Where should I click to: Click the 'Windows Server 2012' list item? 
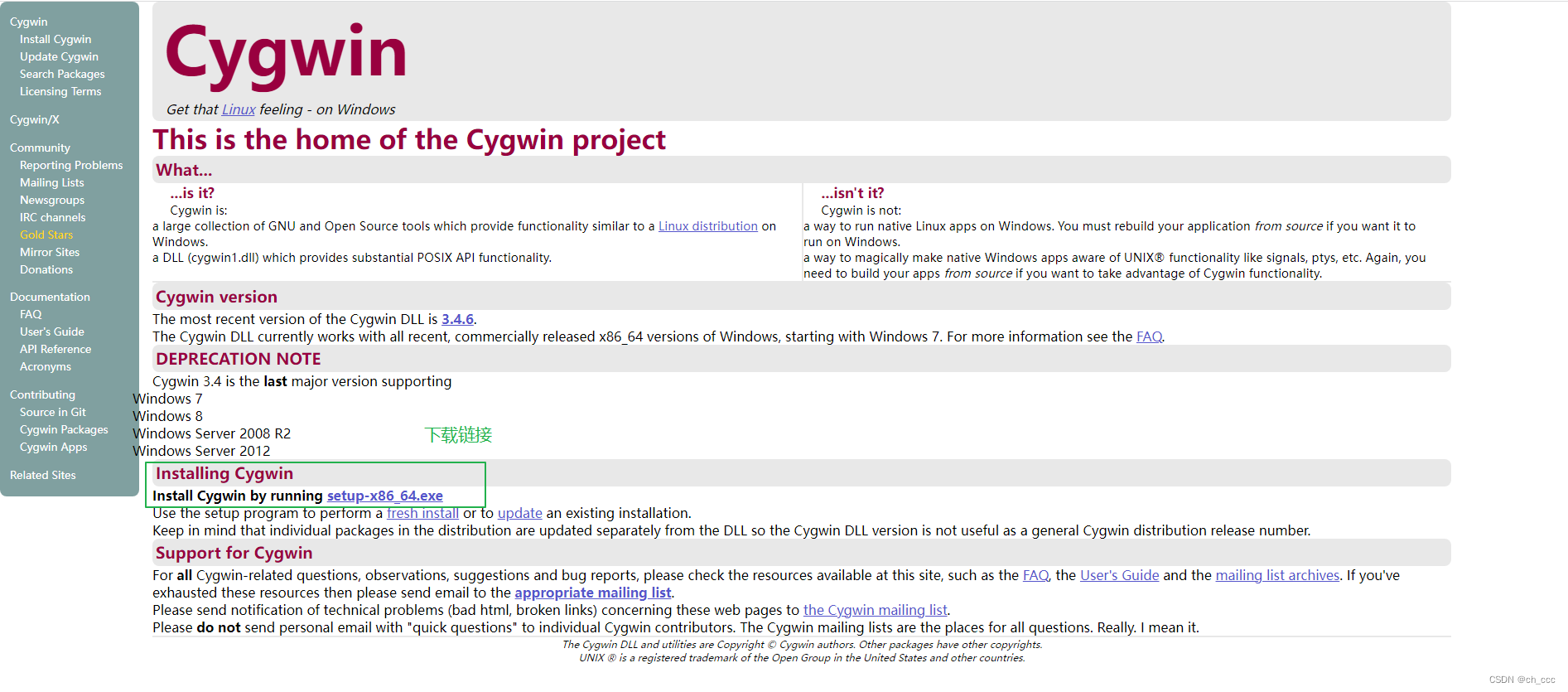point(202,451)
